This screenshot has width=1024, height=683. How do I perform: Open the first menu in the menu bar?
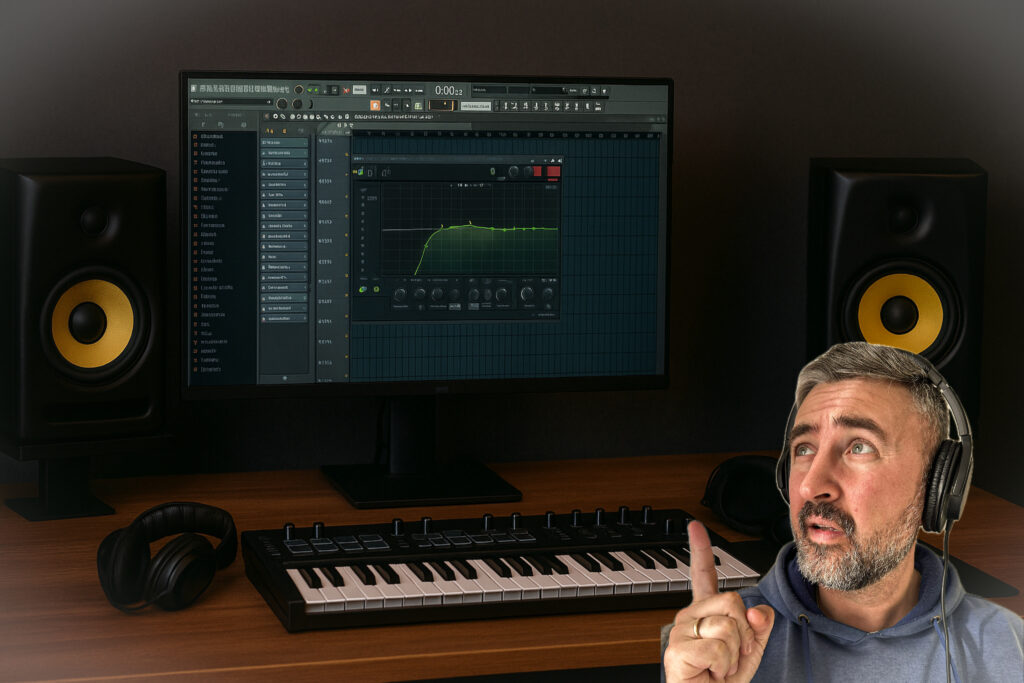[x=194, y=89]
